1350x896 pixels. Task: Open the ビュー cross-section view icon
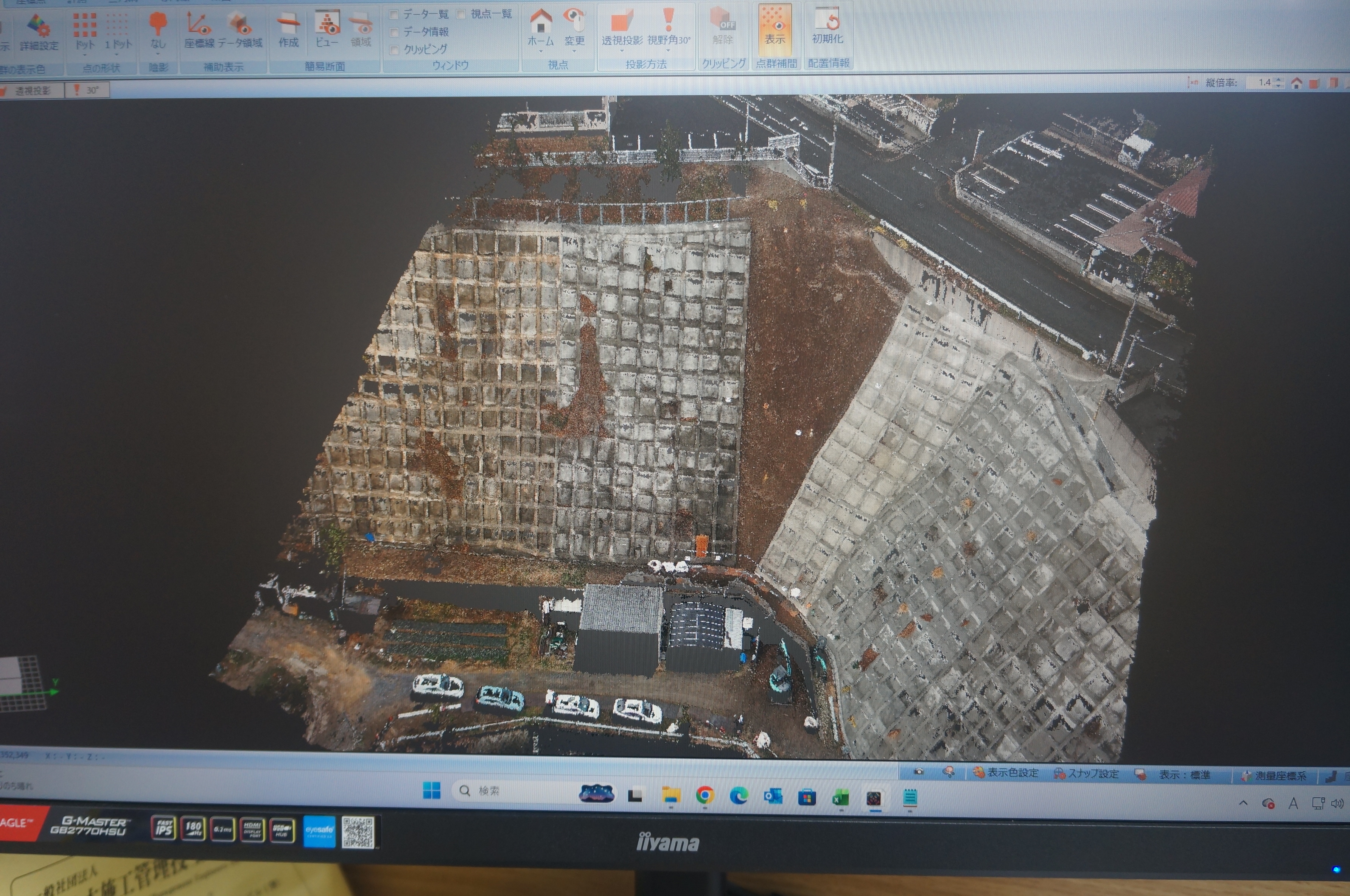click(327, 30)
